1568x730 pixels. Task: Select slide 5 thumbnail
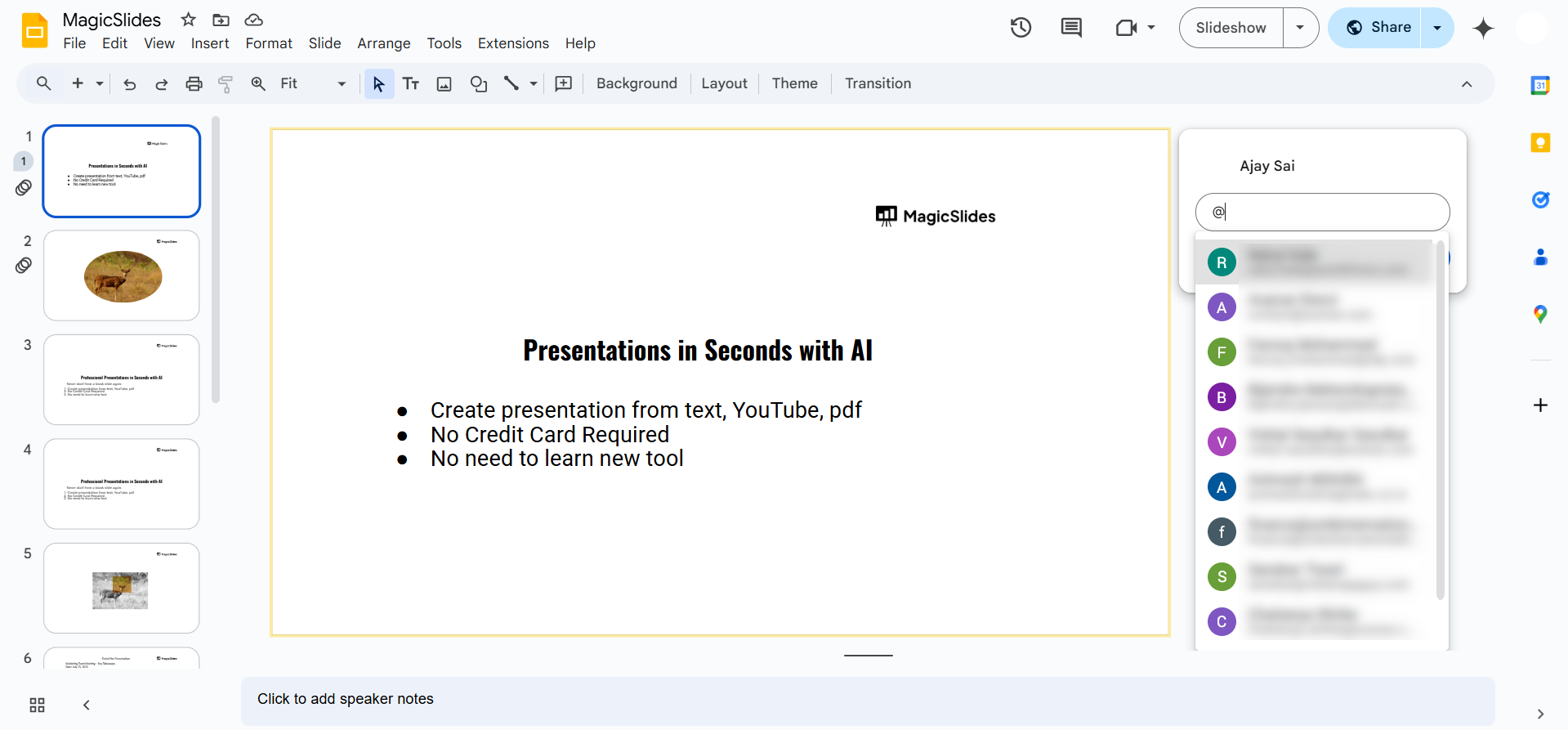point(122,588)
